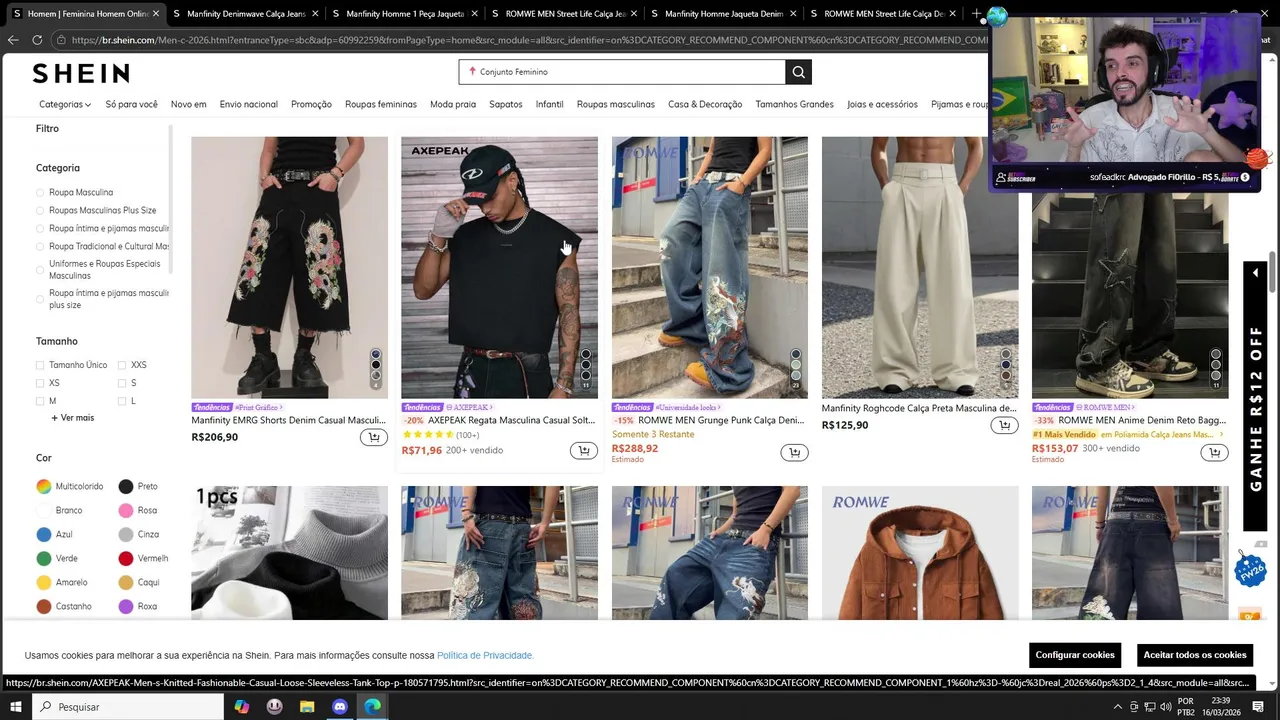Click the Windows Pesquisar search box
Image resolution: width=1280 pixels, height=720 pixels.
[x=128, y=707]
